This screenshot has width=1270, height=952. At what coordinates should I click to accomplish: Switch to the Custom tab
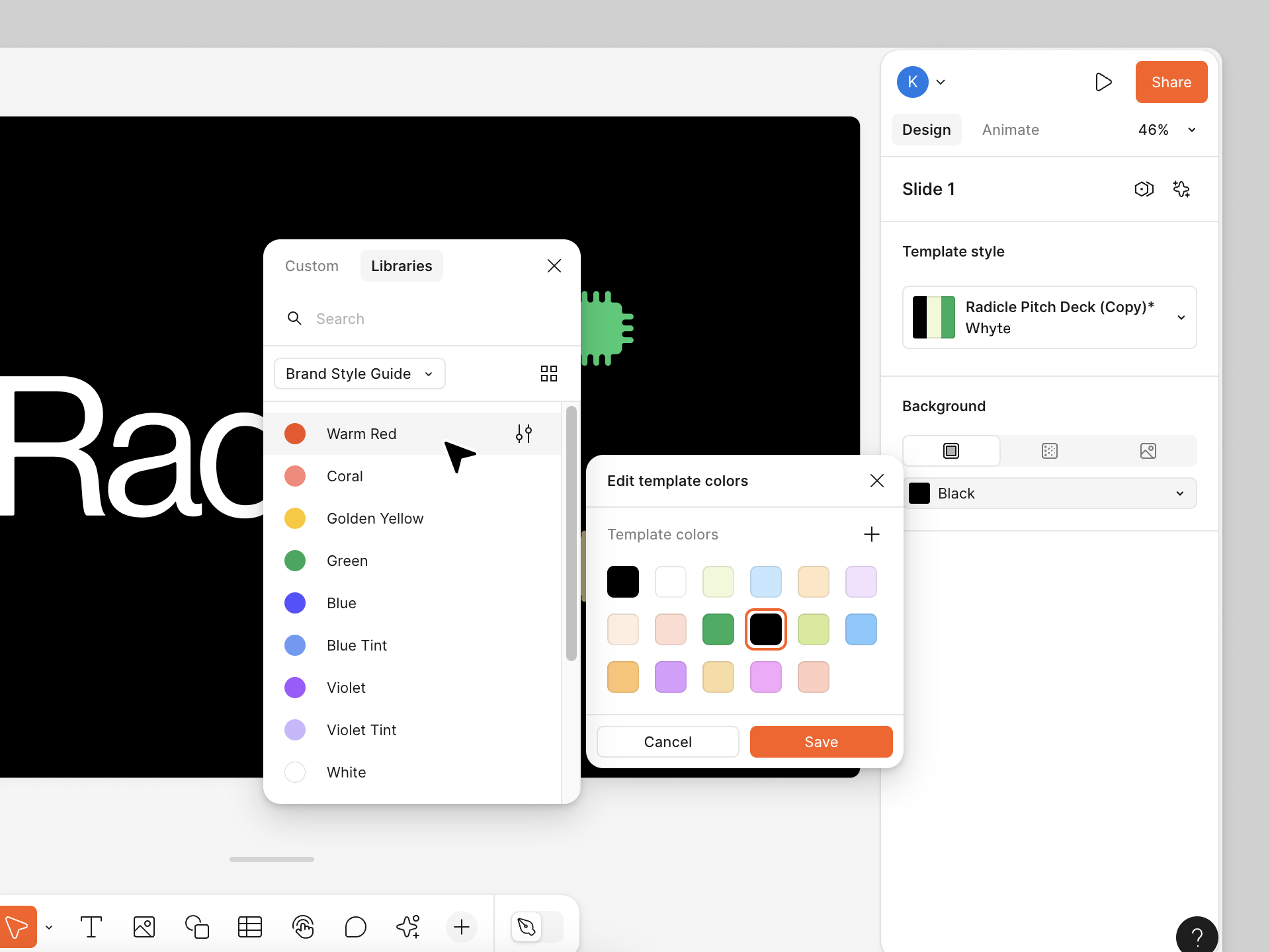pos(312,266)
